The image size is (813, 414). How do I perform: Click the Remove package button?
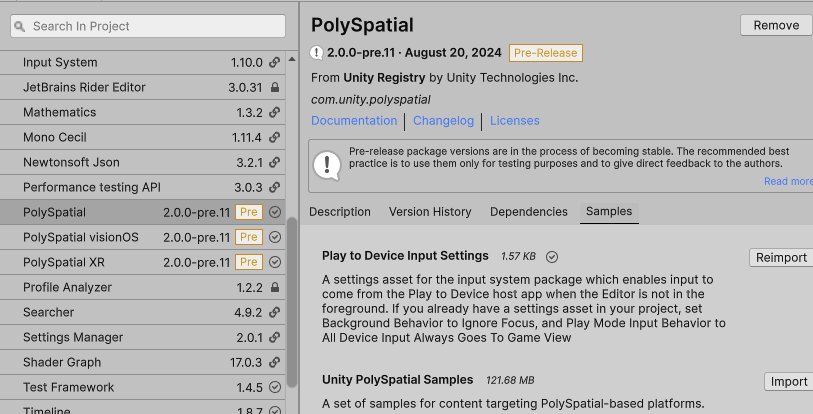click(776, 25)
